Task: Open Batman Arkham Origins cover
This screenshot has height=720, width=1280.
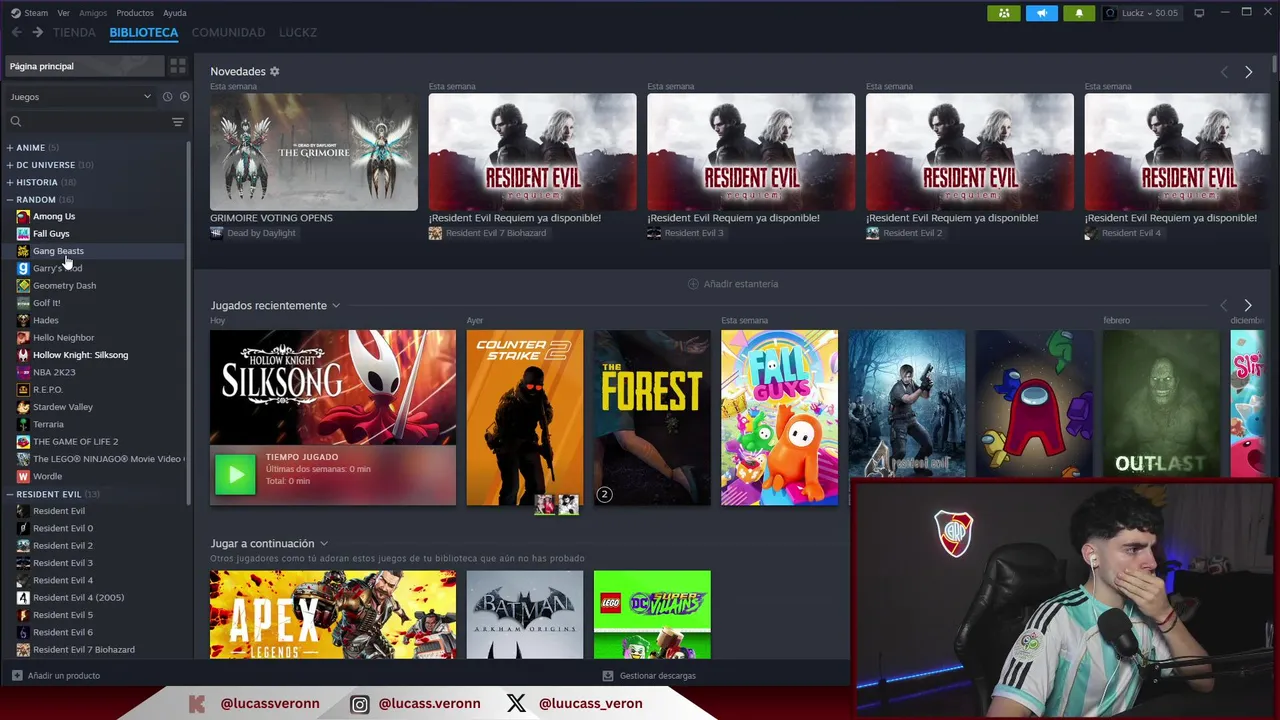Action: 524,615
